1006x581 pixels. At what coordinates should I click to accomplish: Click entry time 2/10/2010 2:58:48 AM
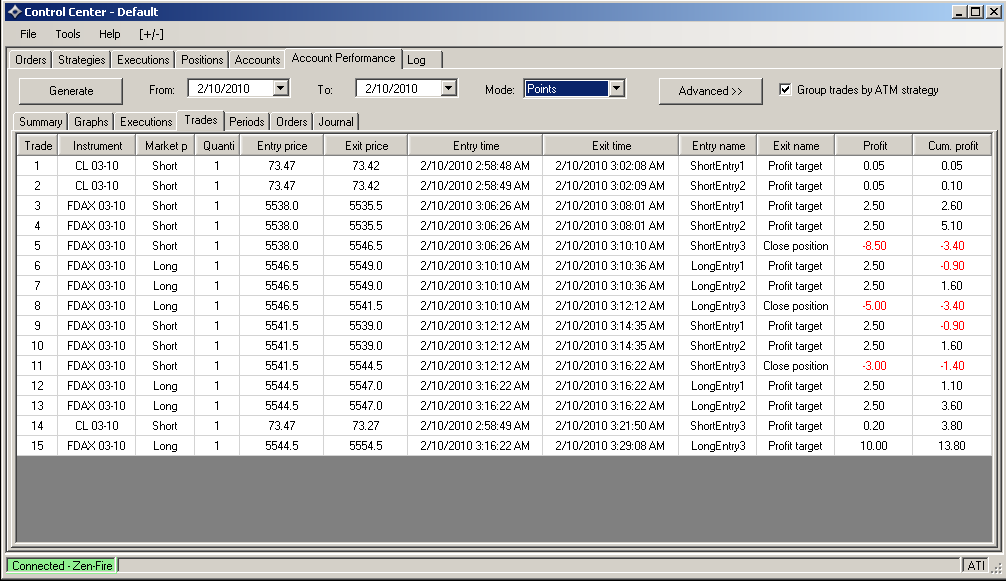475,165
